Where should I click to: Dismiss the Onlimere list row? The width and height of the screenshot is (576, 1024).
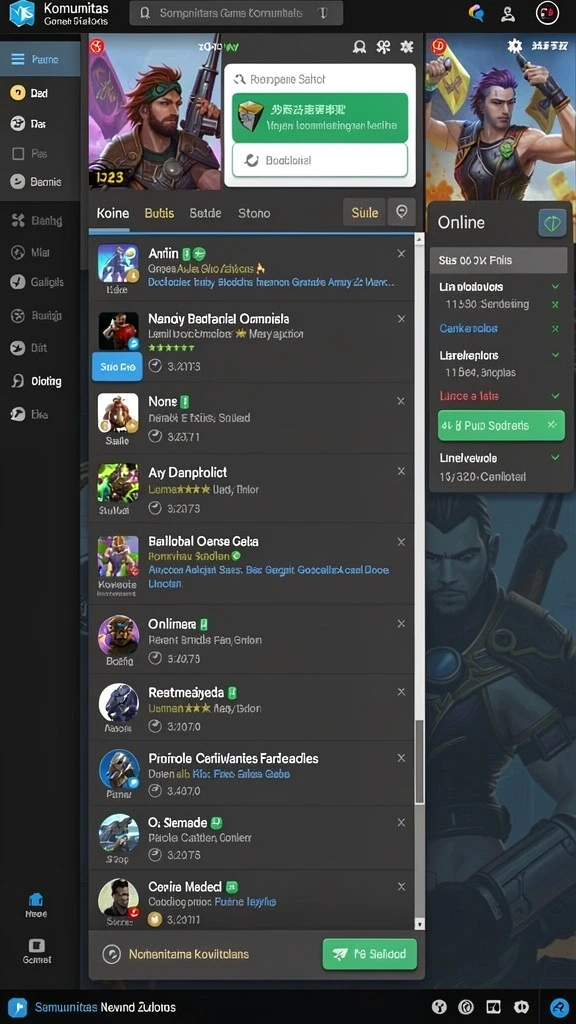coord(401,624)
